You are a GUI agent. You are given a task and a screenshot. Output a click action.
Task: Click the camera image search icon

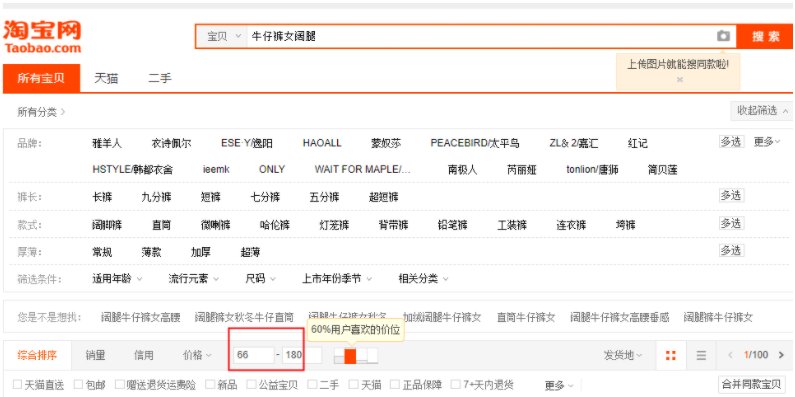coord(724,36)
